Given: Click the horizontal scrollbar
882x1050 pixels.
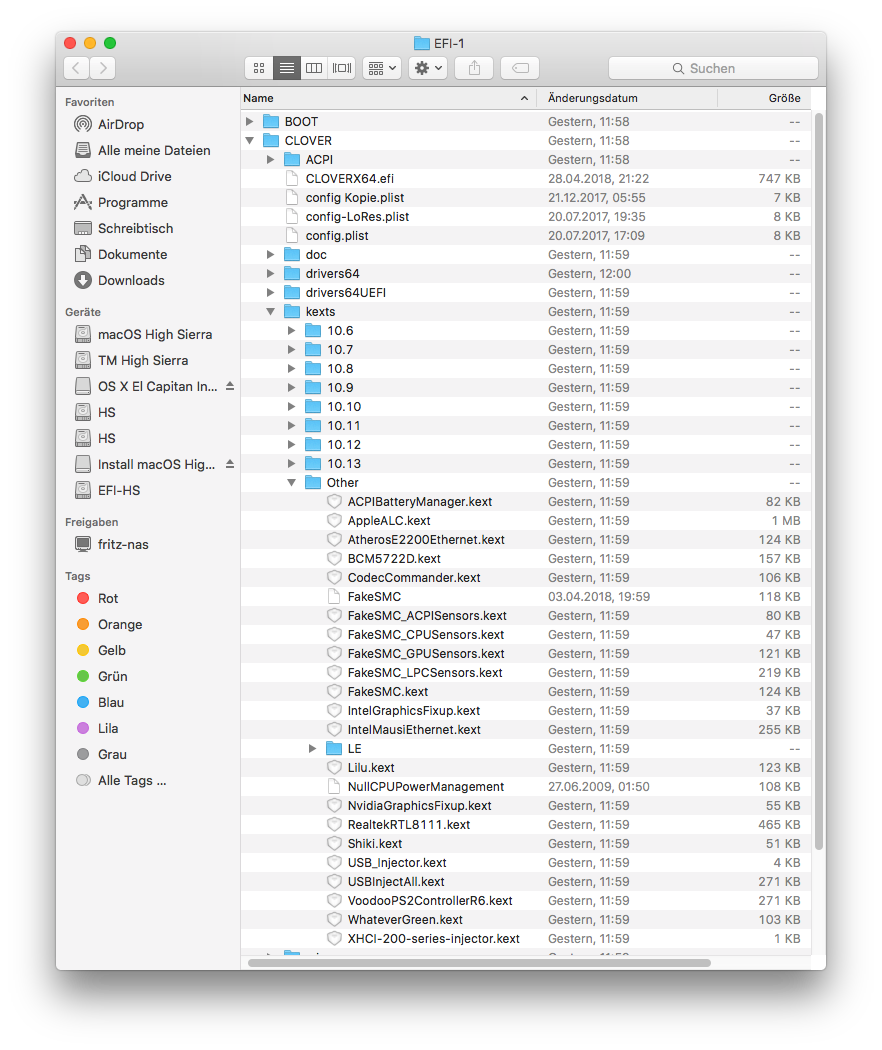Looking at the screenshot, I should [480, 963].
